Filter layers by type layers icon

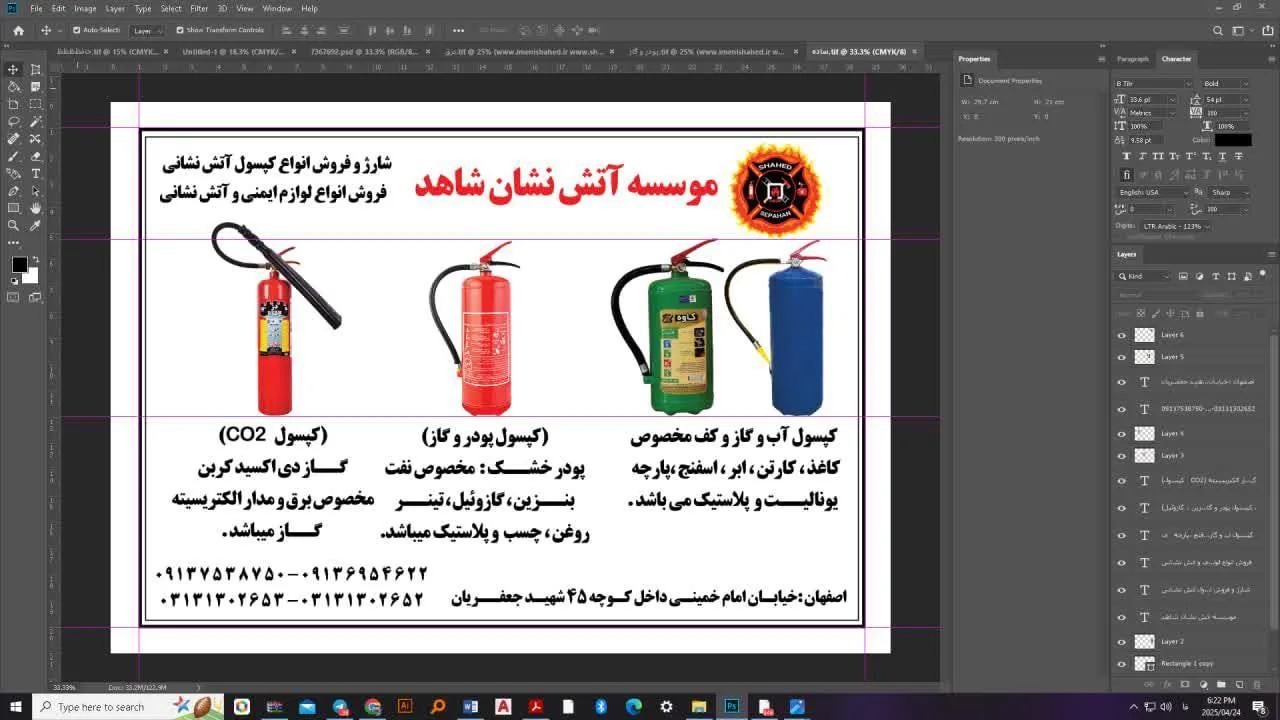tap(1216, 276)
